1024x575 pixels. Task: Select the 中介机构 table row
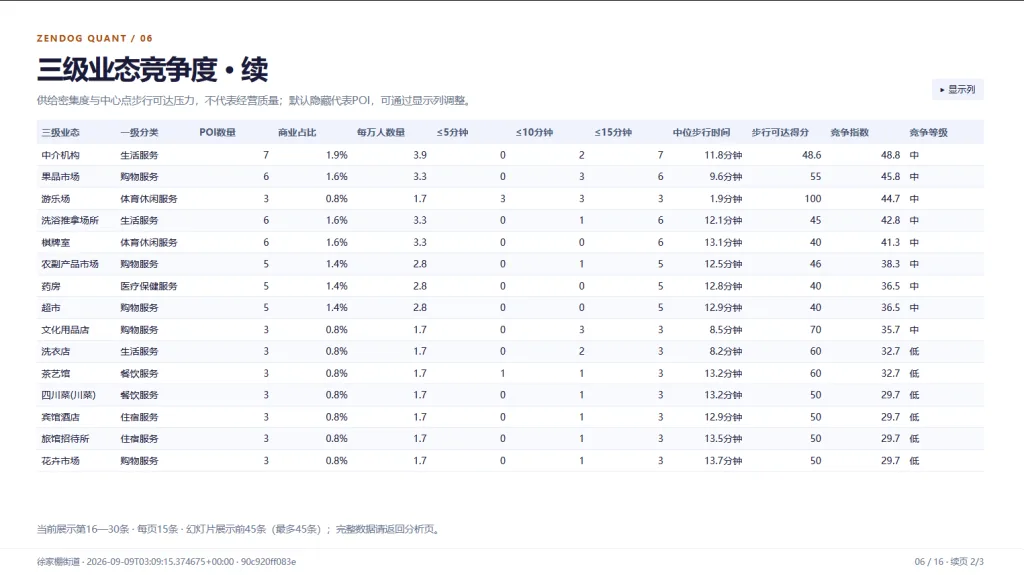510,155
